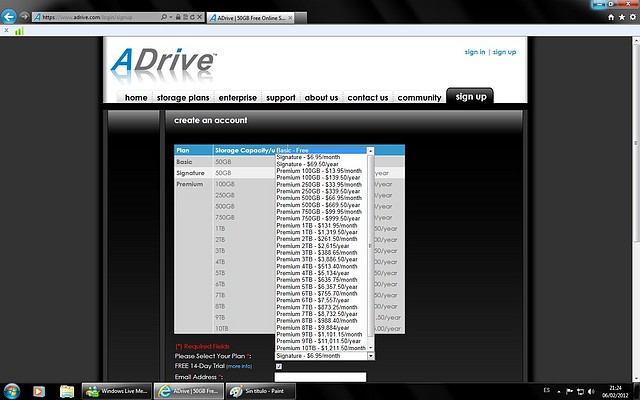The width and height of the screenshot is (640, 400).
Task: Choose Premium 250GB - $339.50/year option
Action: (321, 191)
